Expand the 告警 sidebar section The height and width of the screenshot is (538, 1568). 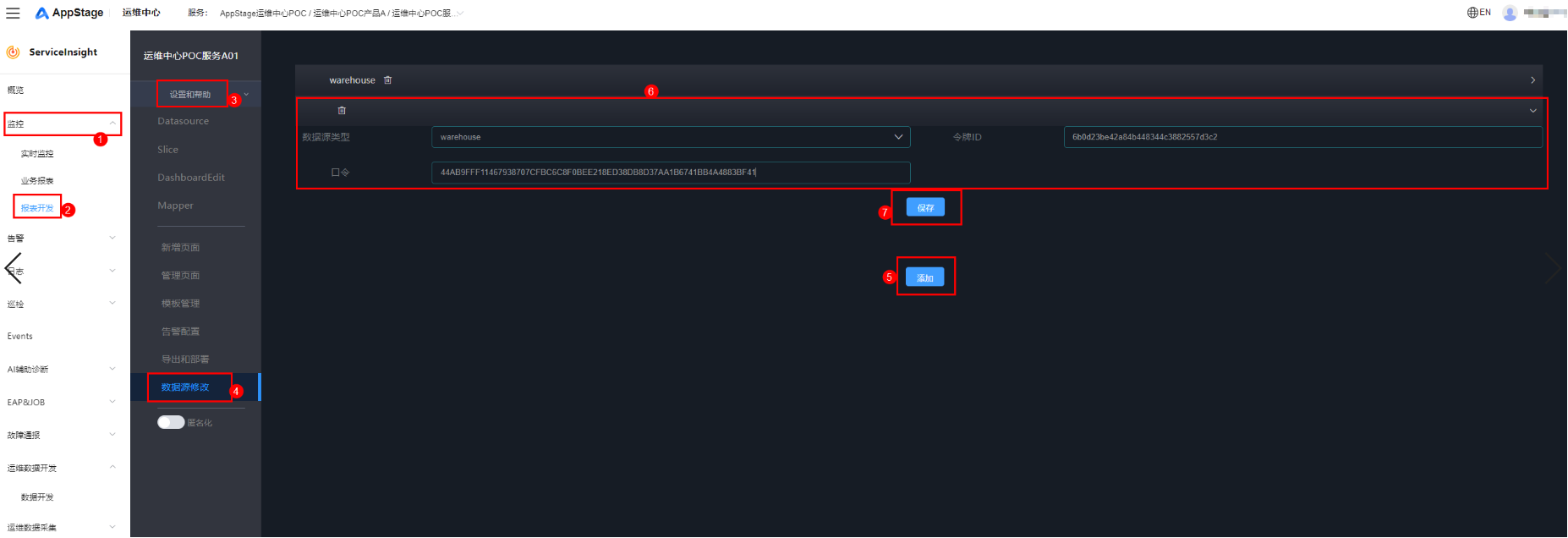(x=112, y=238)
